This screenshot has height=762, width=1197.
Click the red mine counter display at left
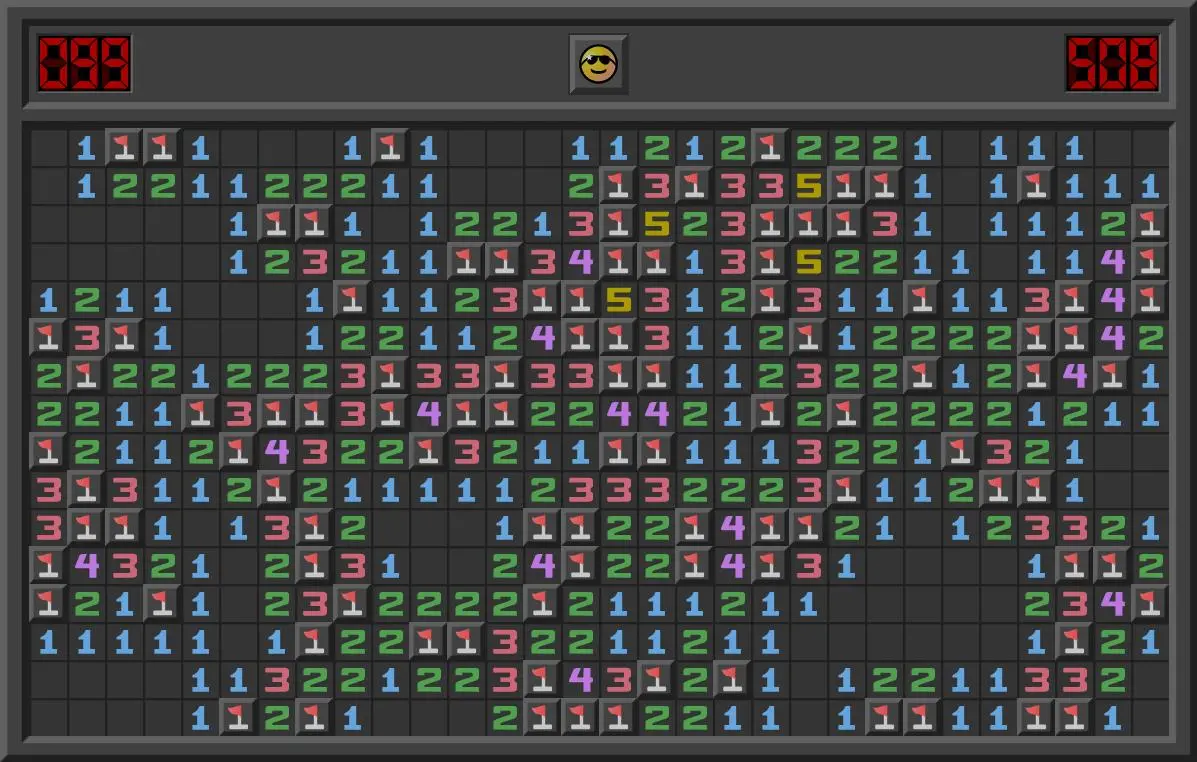[x=85, y=63]
